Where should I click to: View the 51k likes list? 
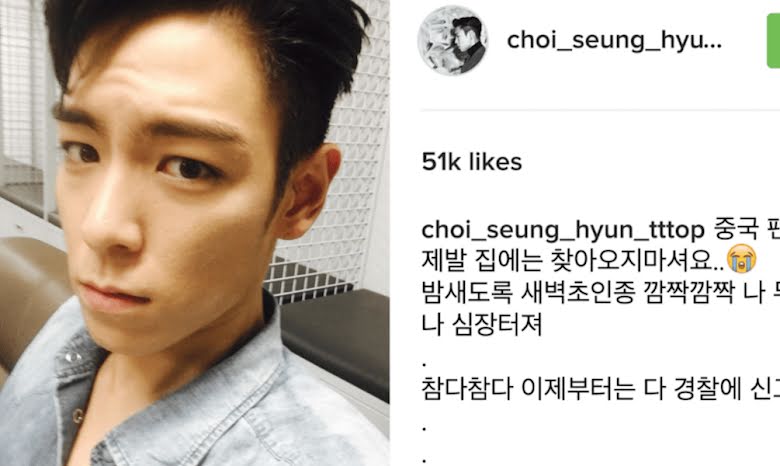[472, 162]
